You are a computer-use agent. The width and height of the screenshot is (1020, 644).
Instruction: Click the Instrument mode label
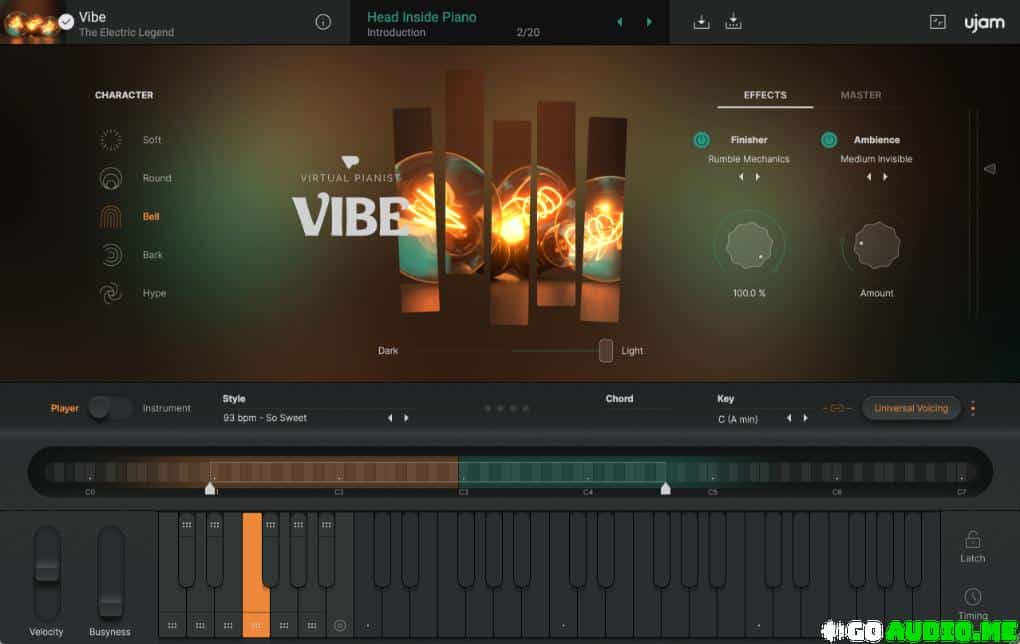pos(167,408)
